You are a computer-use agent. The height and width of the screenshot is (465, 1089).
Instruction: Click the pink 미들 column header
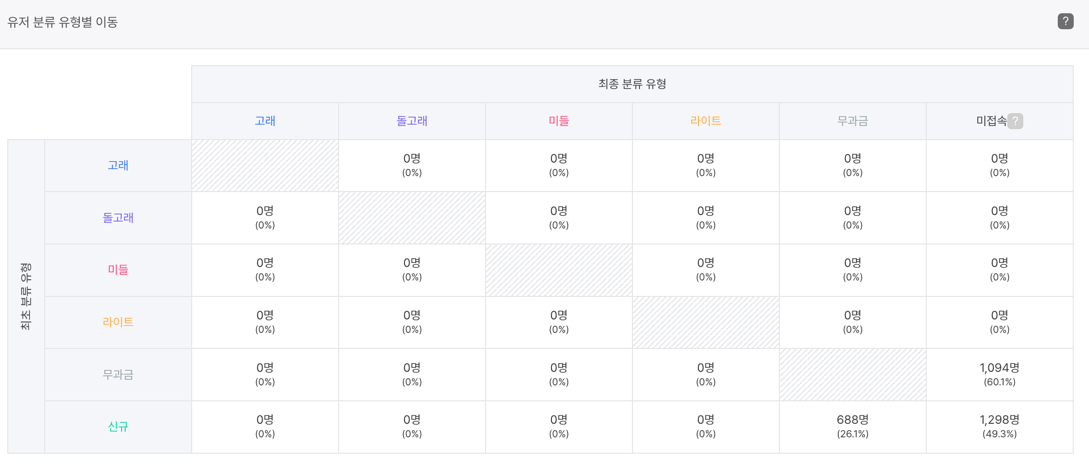(x=559, y=121)
